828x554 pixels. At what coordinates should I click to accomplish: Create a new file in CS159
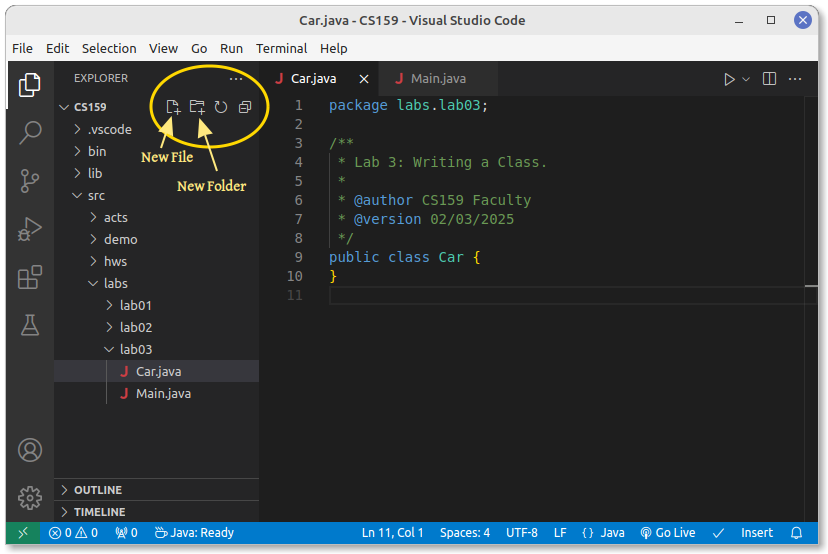pyautogui.click(x=173, y=107)
